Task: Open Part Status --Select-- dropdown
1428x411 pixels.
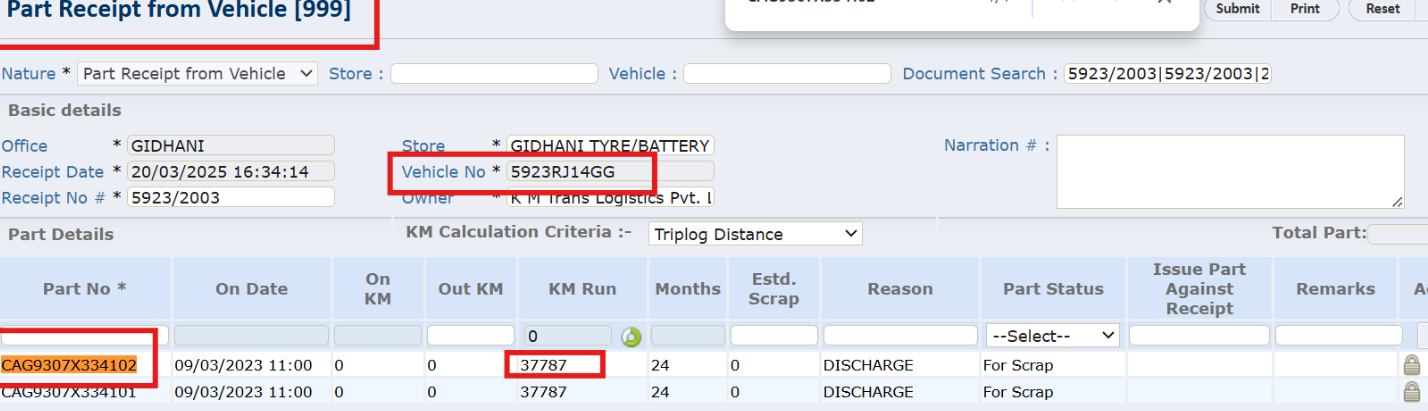Action: pyautogui.click(x=1052, y=336)
